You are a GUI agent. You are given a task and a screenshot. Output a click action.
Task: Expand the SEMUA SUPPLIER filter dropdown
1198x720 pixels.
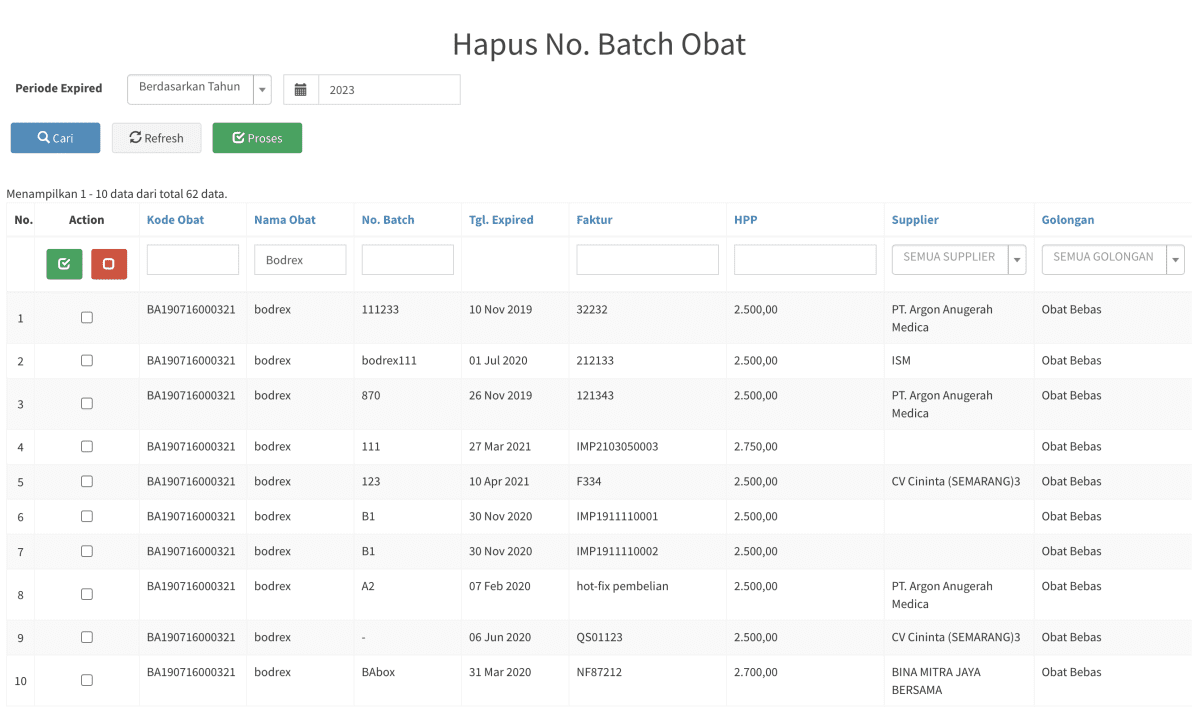tap(958, 259)
